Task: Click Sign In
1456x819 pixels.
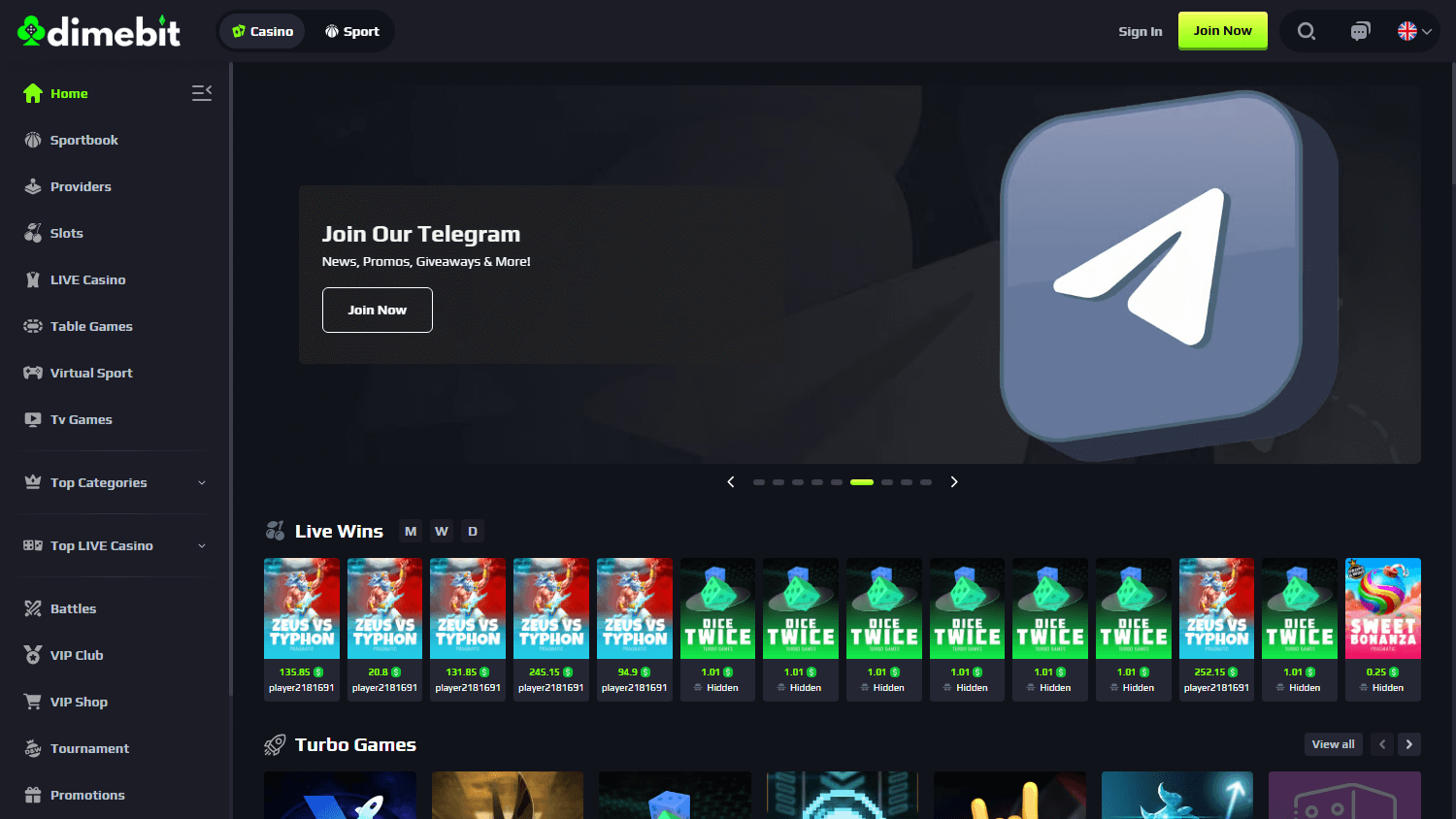Action: pyautogui.click(x=1140, y=30)
